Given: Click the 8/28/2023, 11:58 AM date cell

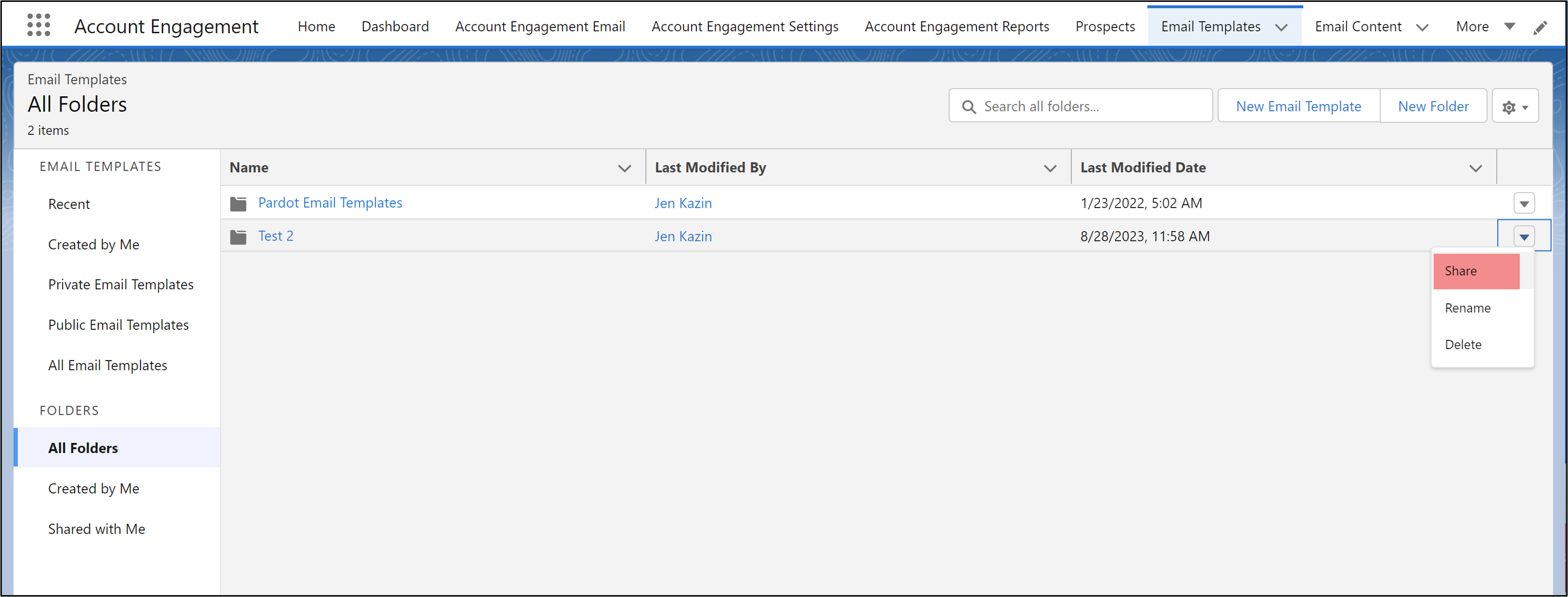Looking at the screenshot, I should coord(1144,237).
